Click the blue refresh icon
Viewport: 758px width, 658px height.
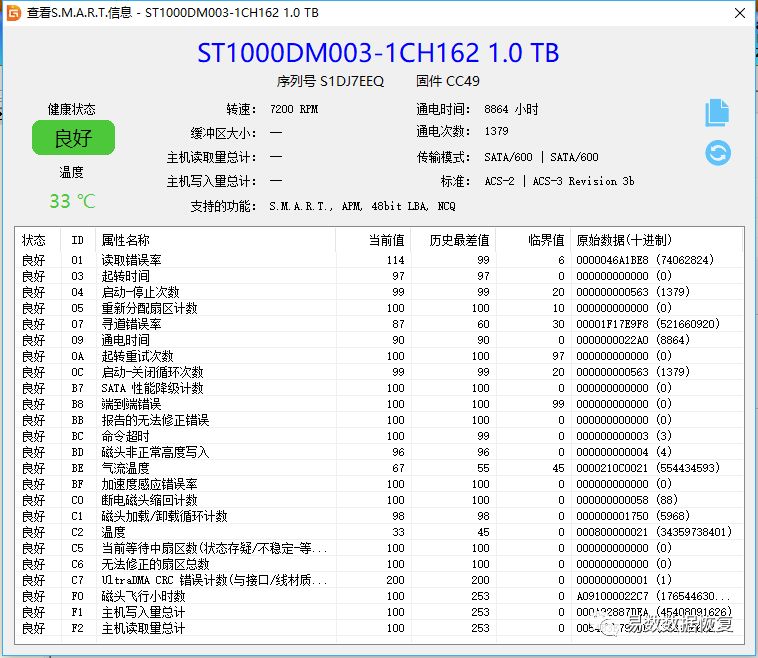tap(718, 153)
